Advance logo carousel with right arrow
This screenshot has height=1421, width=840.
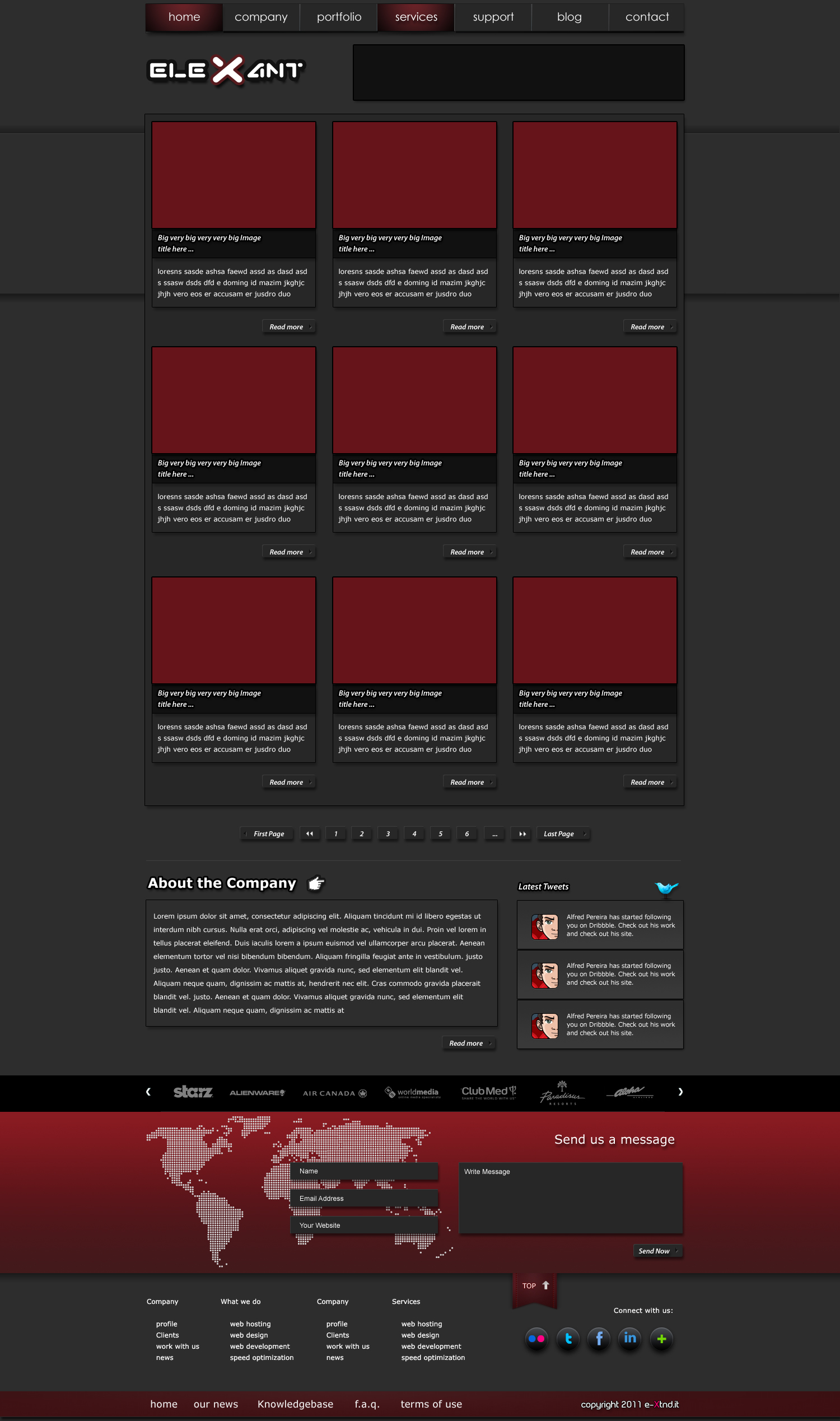(680, 1092)
